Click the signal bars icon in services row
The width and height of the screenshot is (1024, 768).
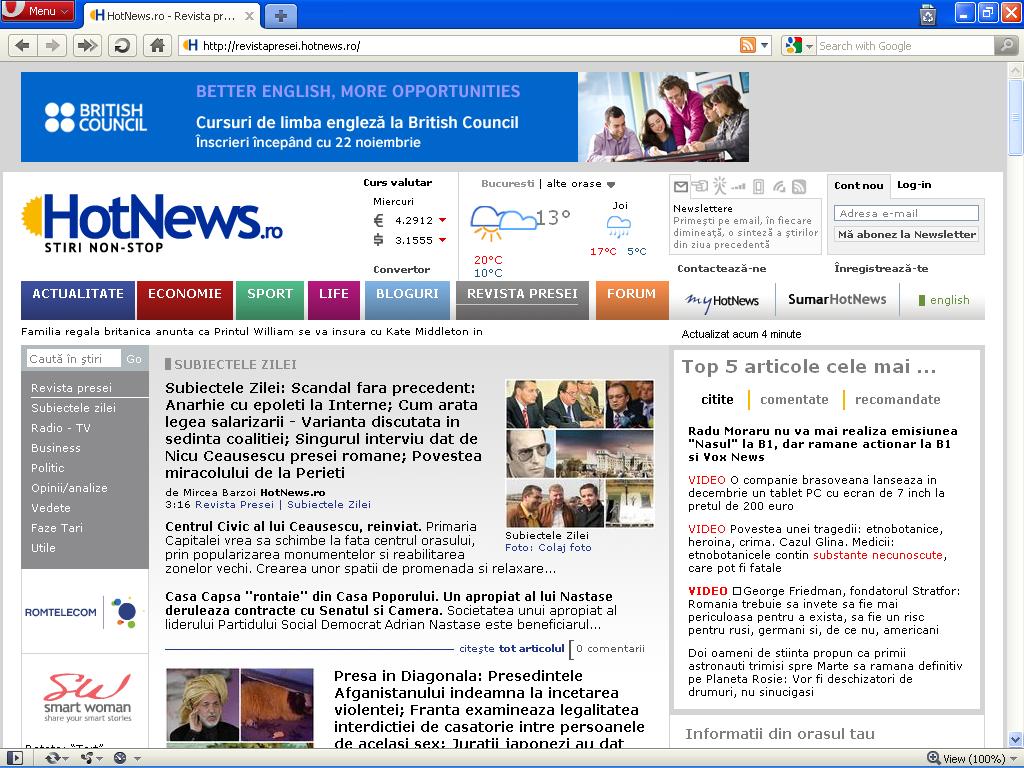(739, 187)
